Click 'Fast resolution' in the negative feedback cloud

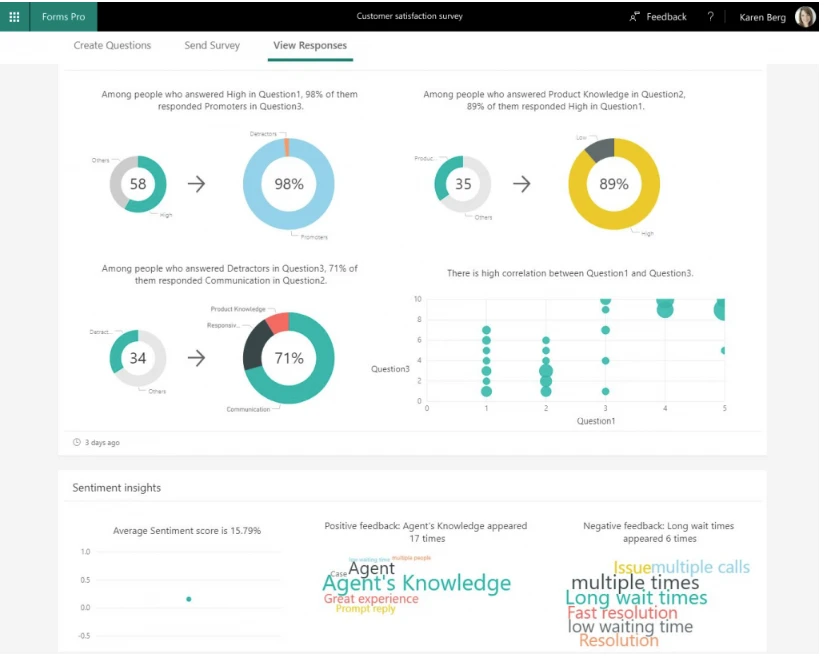coord(620,612)
